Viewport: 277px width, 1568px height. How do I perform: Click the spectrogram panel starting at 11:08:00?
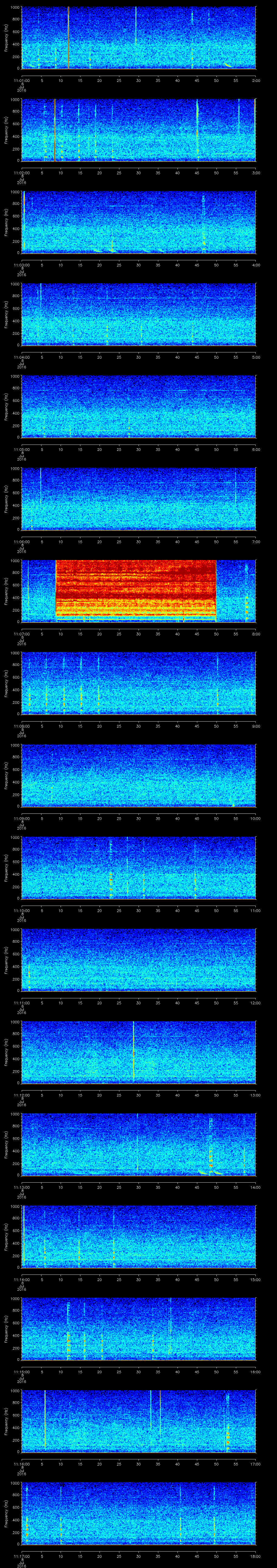click(x=138, y=683)
